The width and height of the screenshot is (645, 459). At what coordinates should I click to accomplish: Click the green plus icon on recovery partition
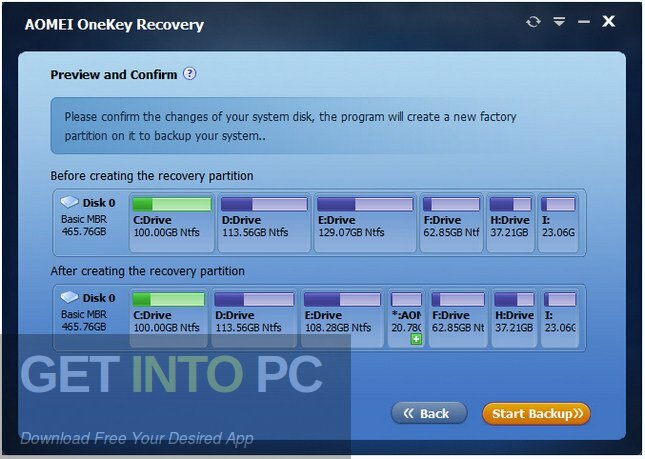click(x=416, y=339)
